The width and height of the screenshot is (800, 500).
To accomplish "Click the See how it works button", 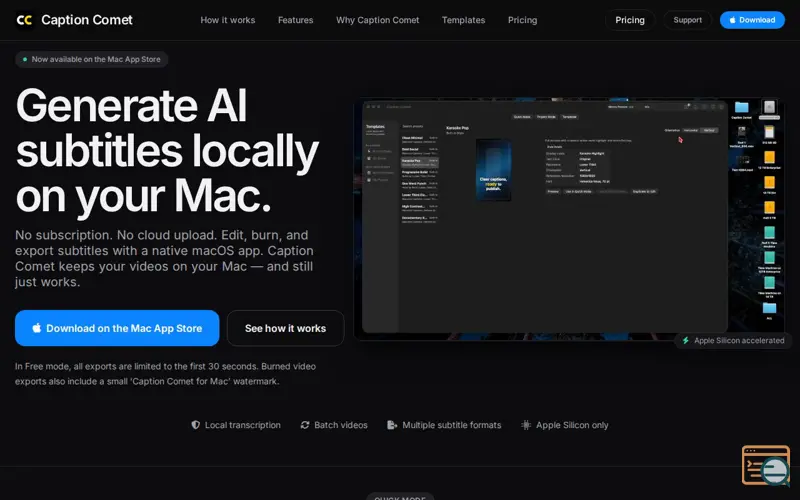I will pyautogui.click(x=285, y=328).
